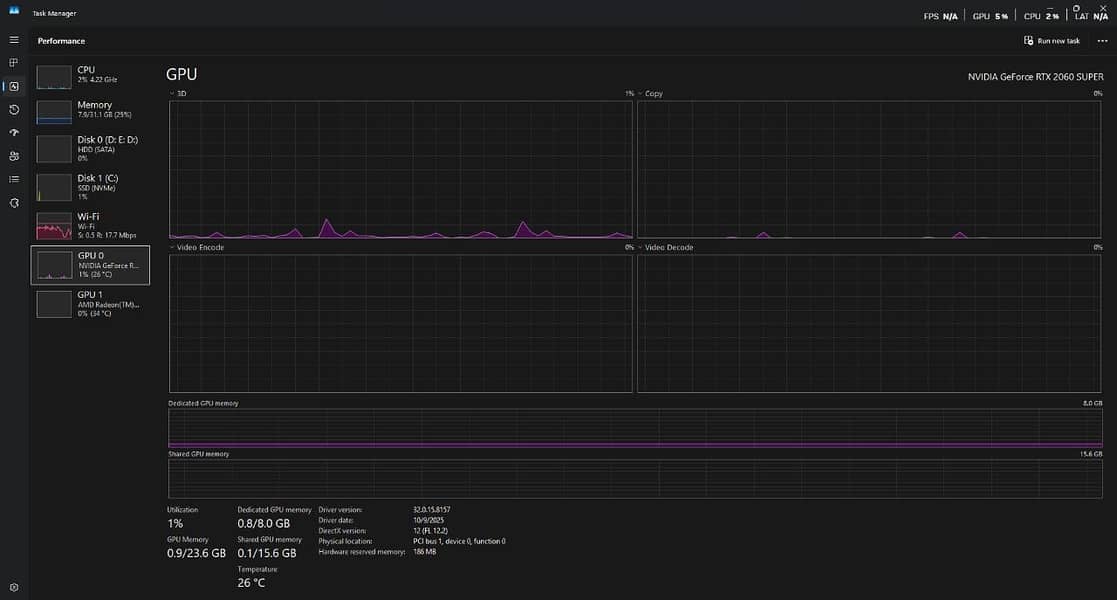The width and height of the screenshot is (1117, 600).
Task: Open the App history page icon
Action: (x=14, y=110)
